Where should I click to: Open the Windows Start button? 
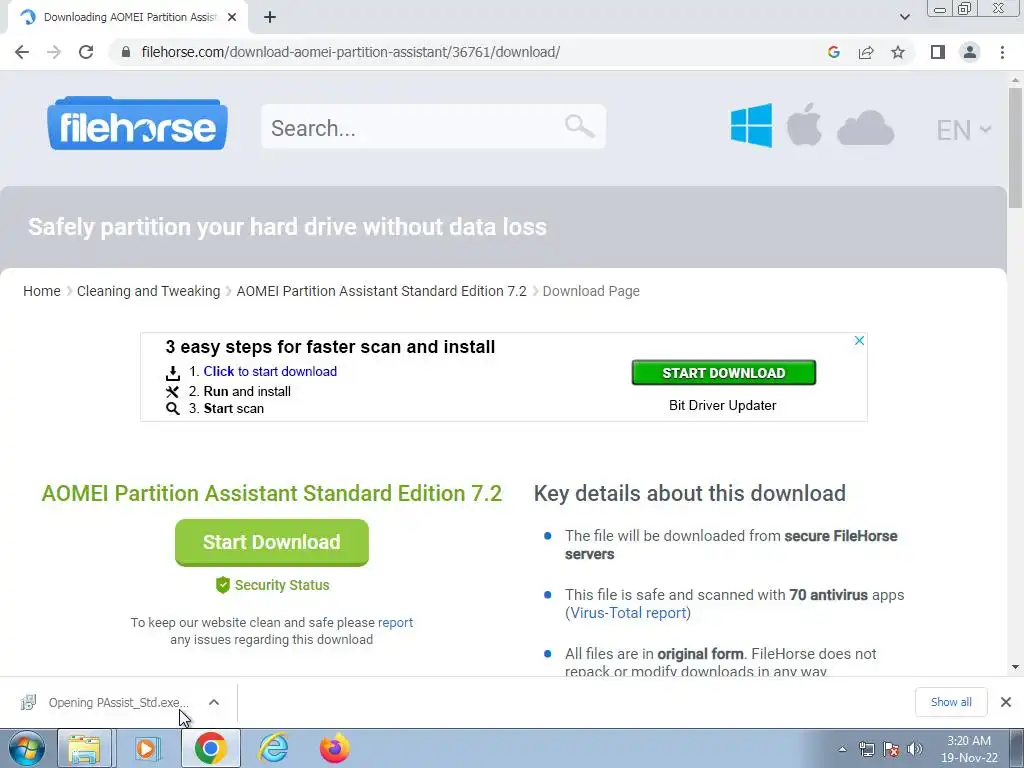[27, 748]
